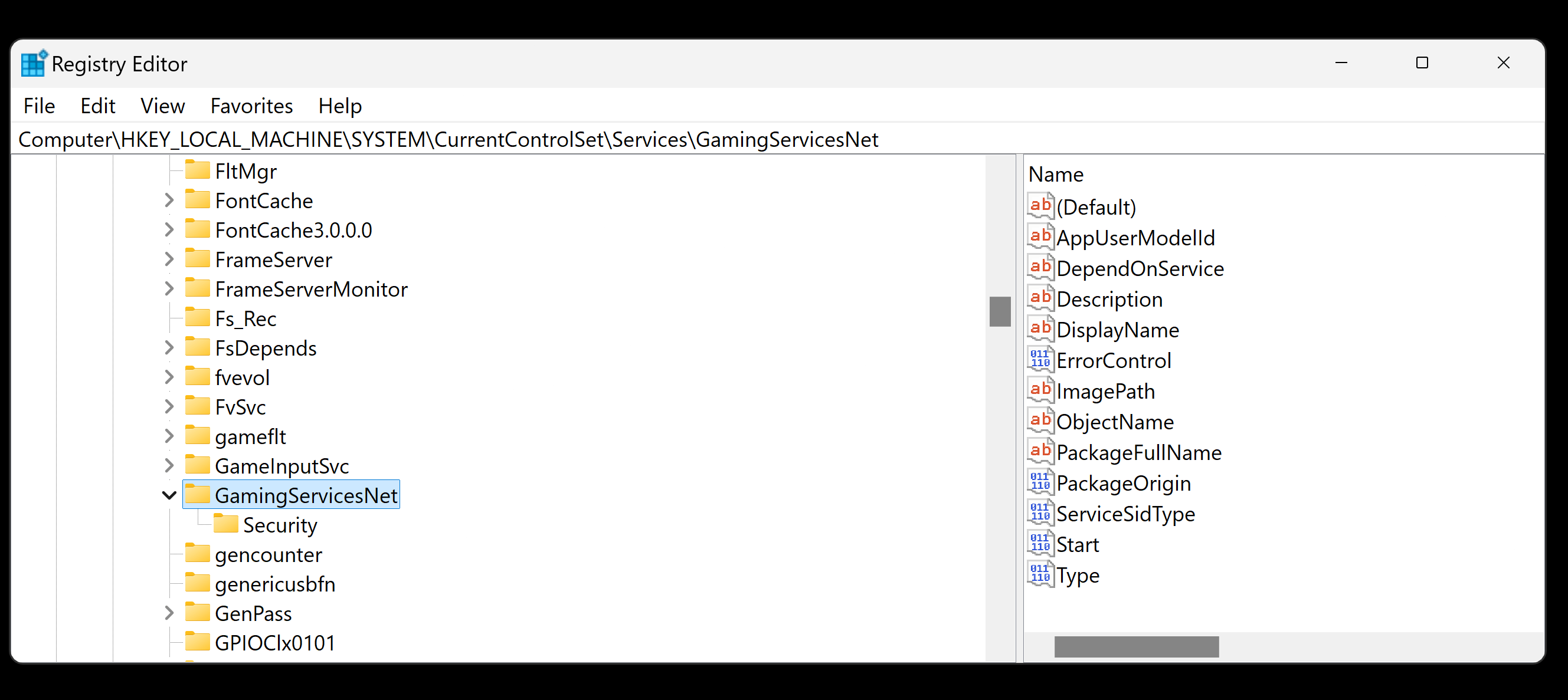This screenshot has width=1568, height=700.
Task: Click the DWORD icon next to Start
Action: click(1040, 543)
